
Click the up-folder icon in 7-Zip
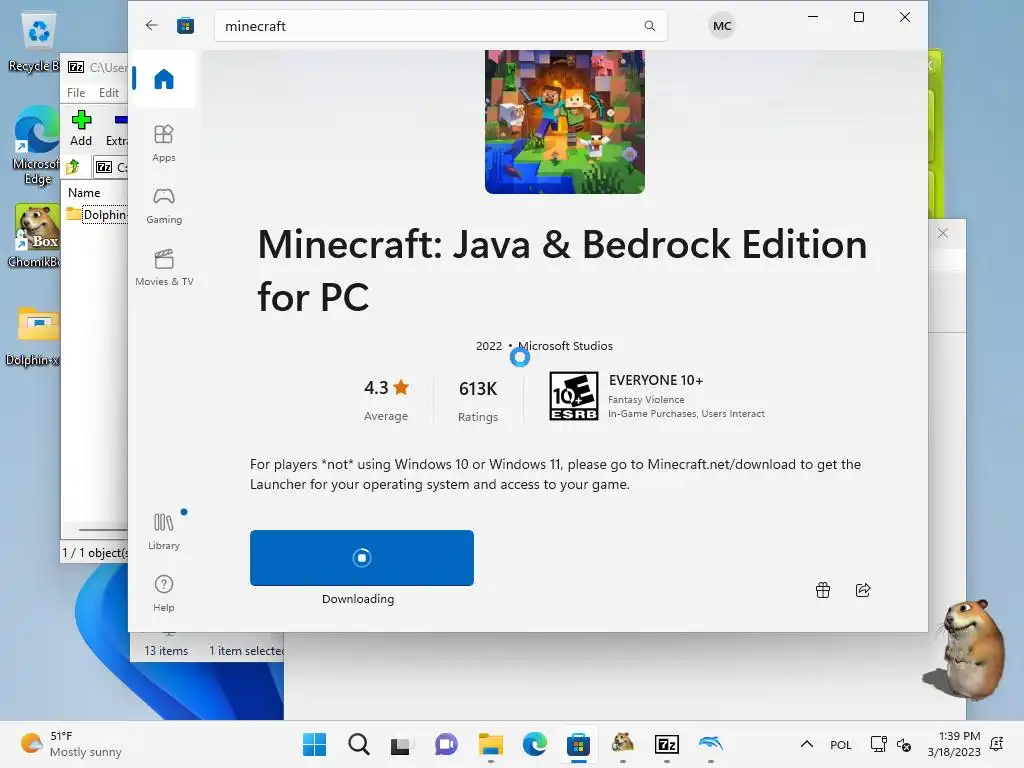coord(74,167)
